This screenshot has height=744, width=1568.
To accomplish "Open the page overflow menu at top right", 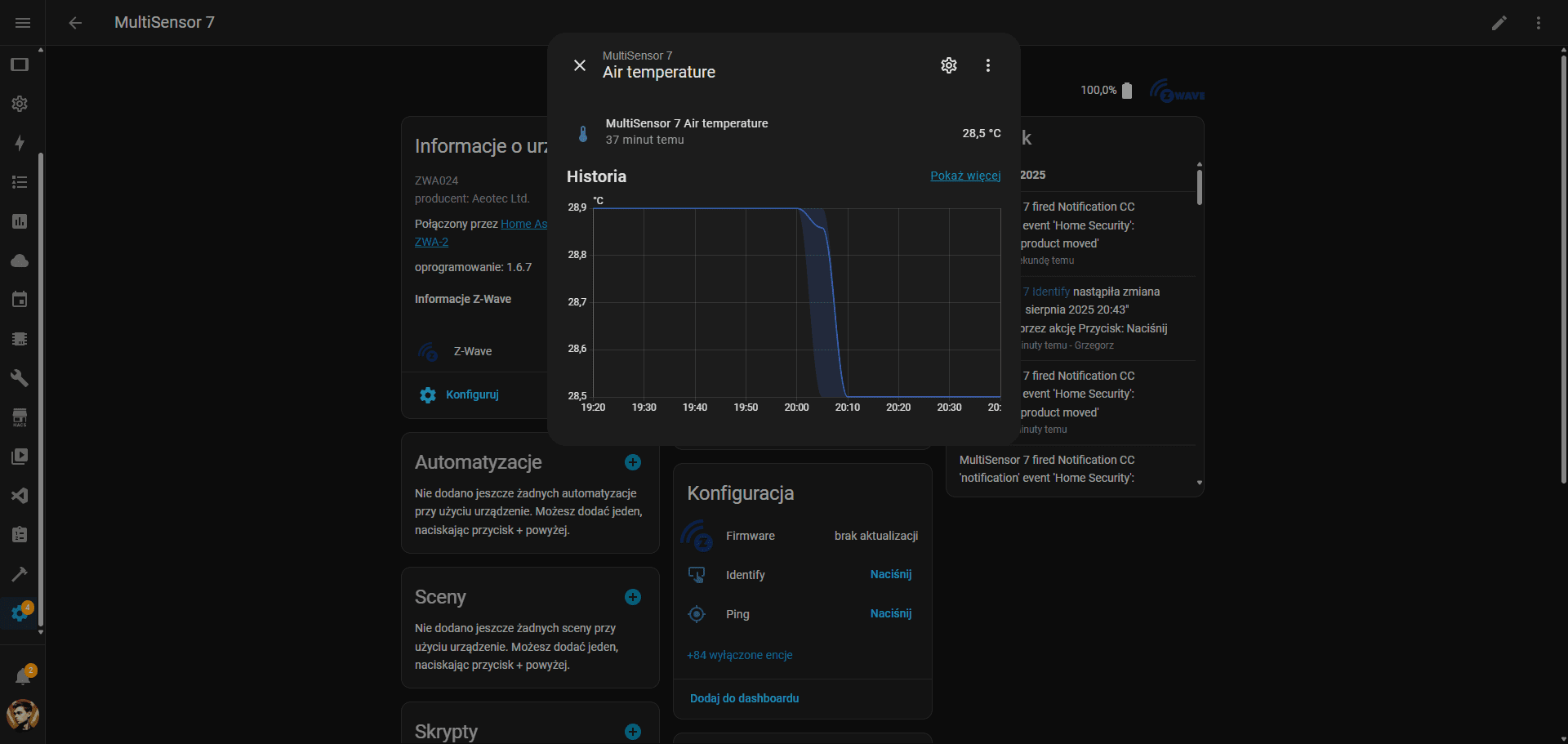I will pyautogui.click(x=1538, y=23).
